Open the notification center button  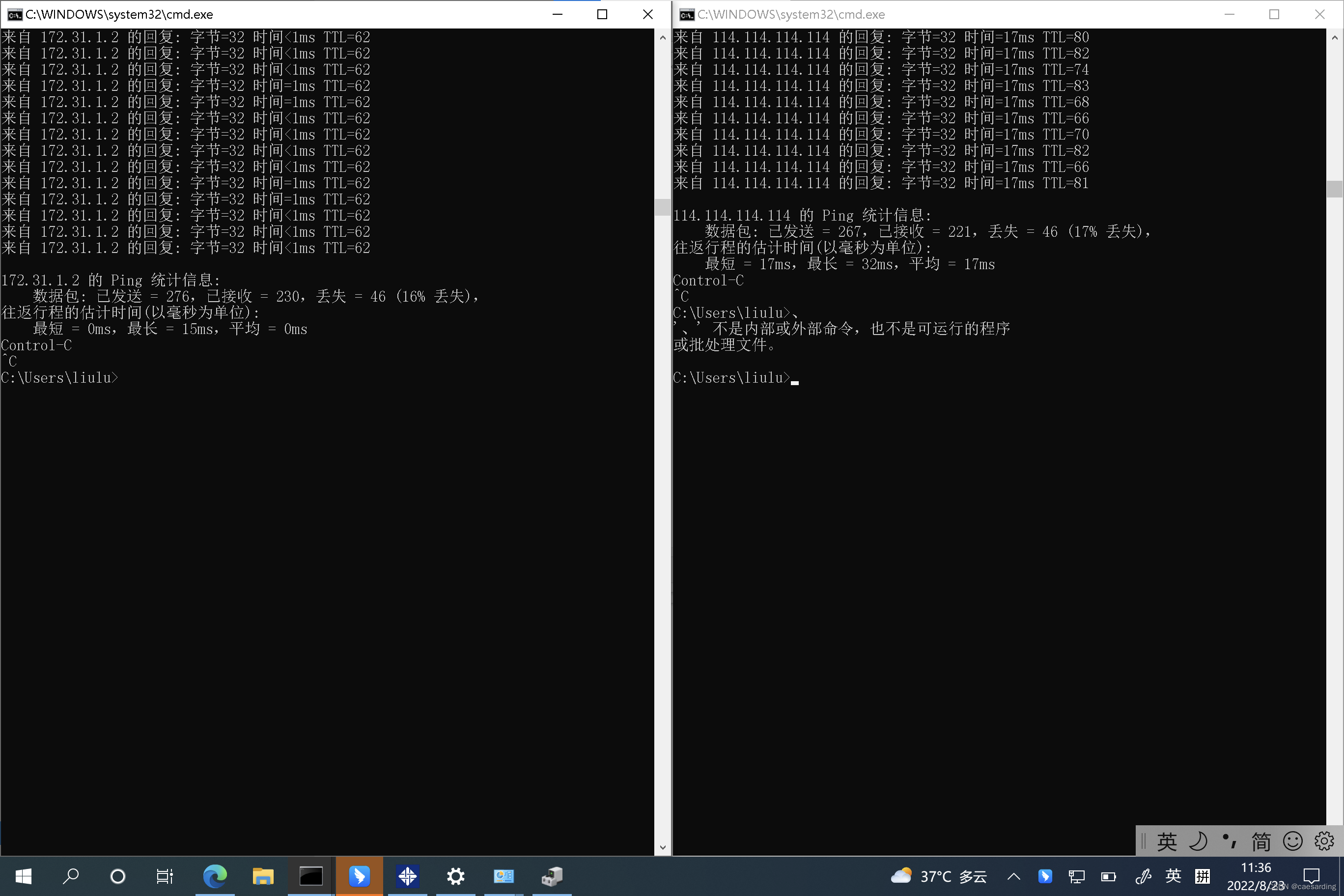1312,876
